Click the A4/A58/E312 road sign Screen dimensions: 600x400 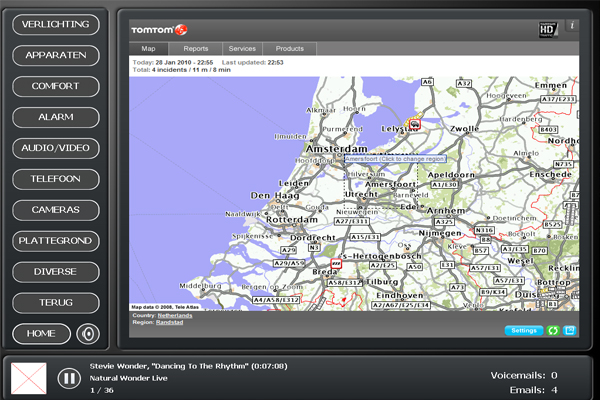pyautogui.click(x=276, y=300)
